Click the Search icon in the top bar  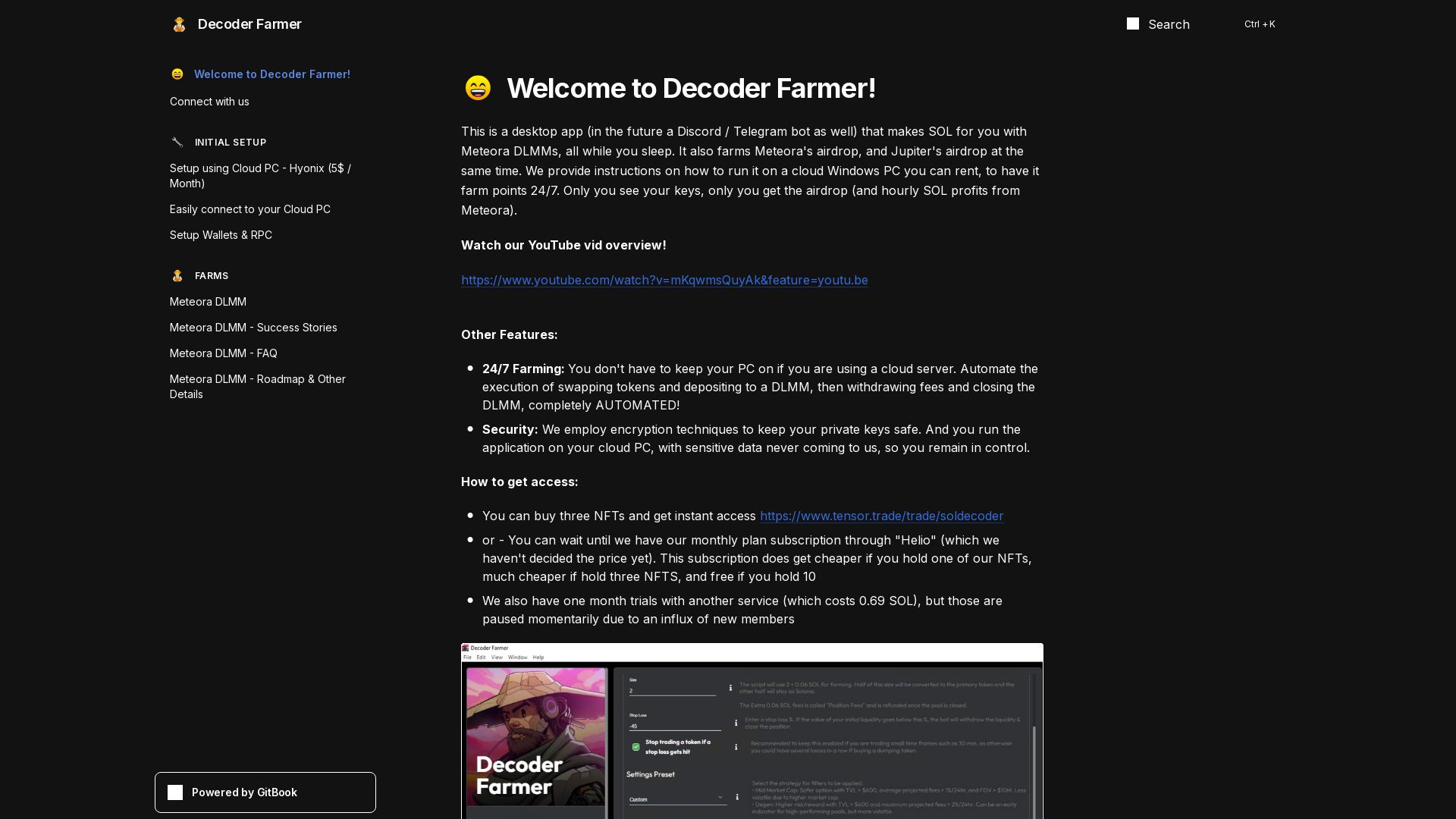coord(1134,24)
